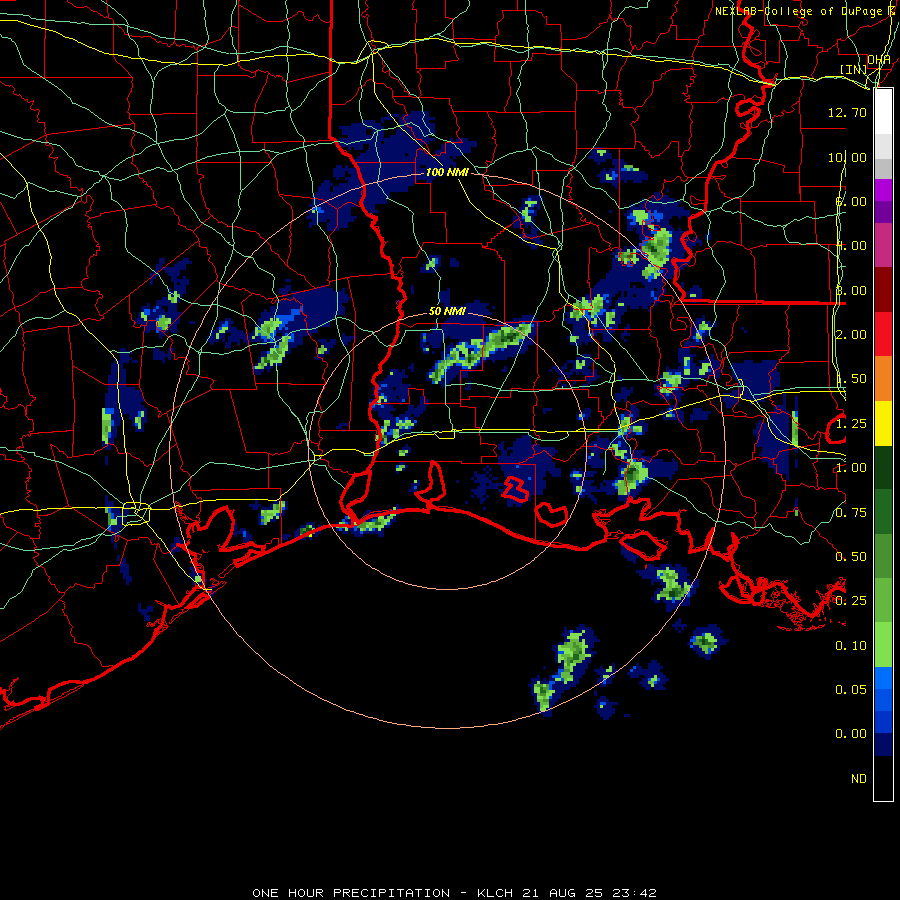Click the ND legend label
This screenshot has height=900, width=900.
click(859, 779)
